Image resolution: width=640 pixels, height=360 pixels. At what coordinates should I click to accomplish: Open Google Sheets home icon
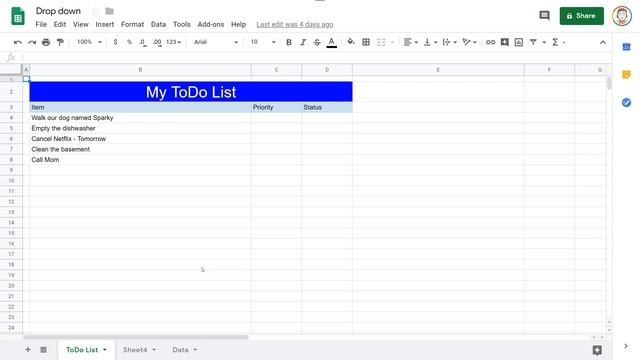click(x=18, y=16)
